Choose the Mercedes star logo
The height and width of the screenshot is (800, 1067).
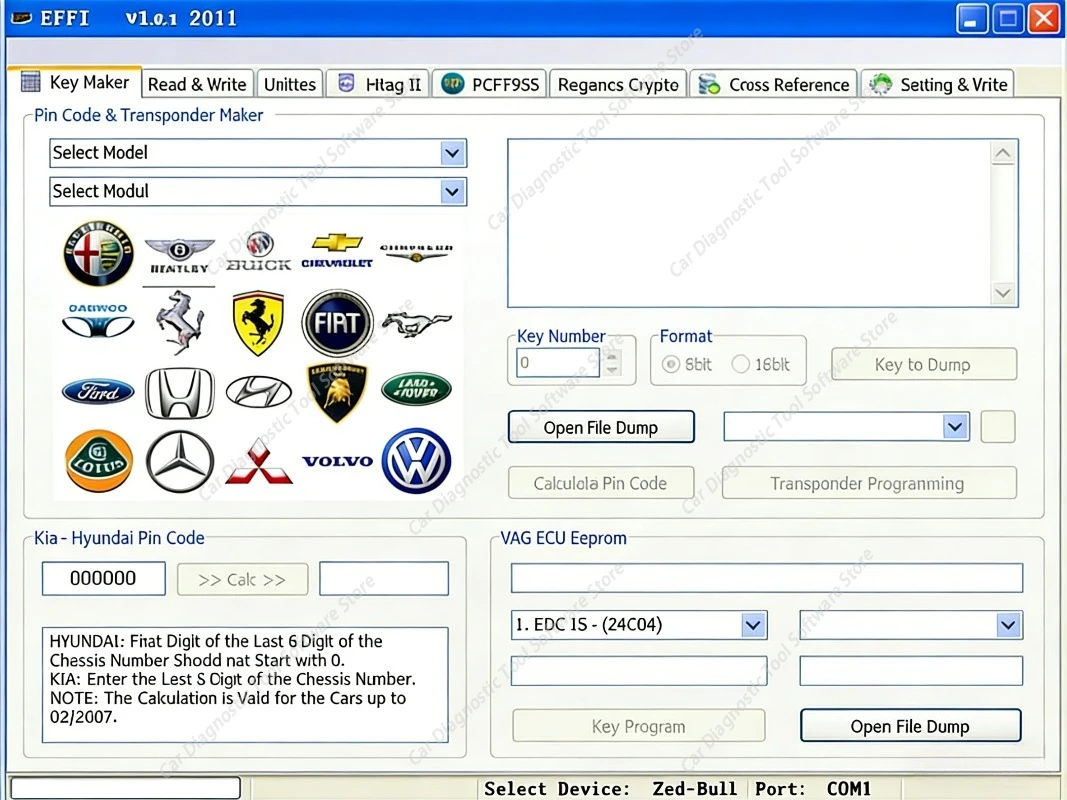(x=180, y=461)
